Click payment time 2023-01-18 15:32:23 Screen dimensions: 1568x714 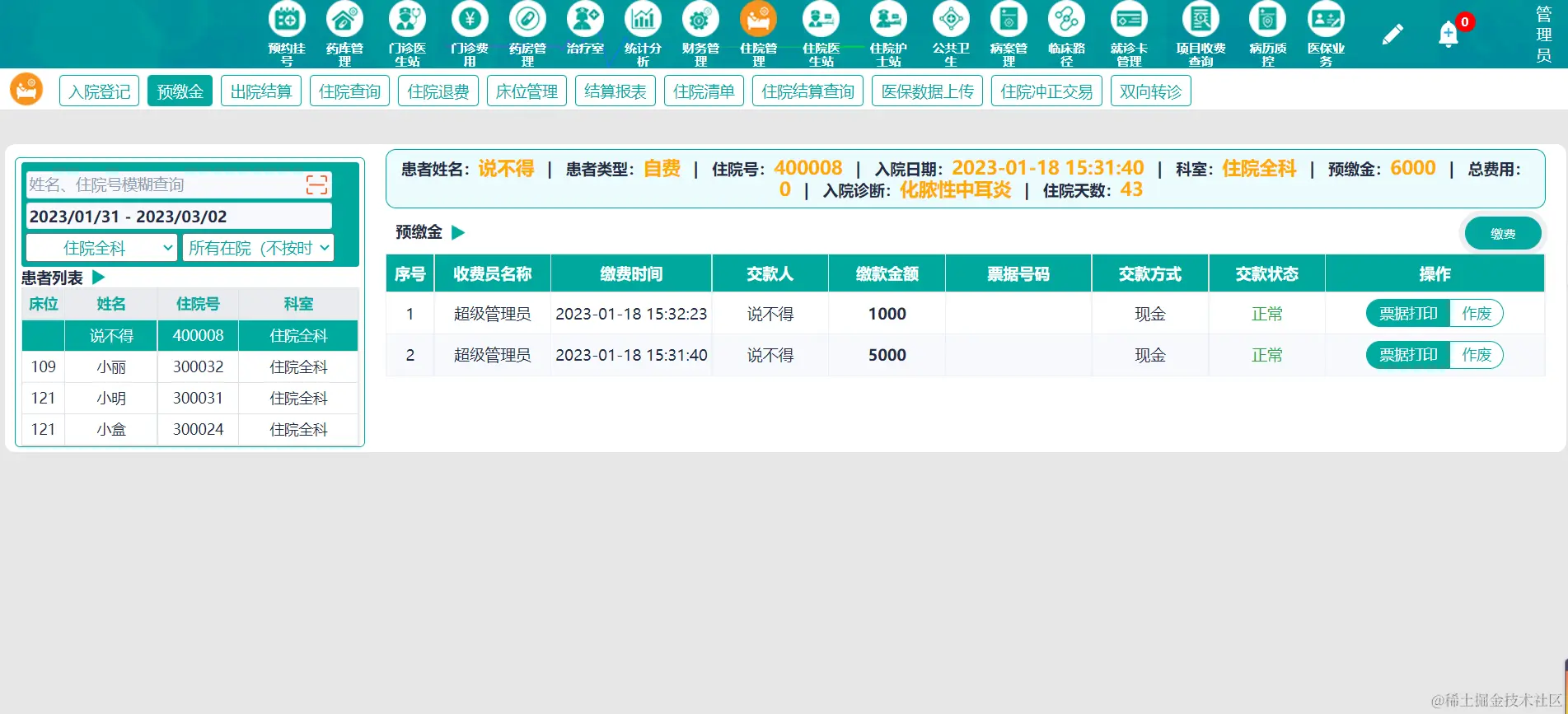pyautogui.click(x=631, y=314)
